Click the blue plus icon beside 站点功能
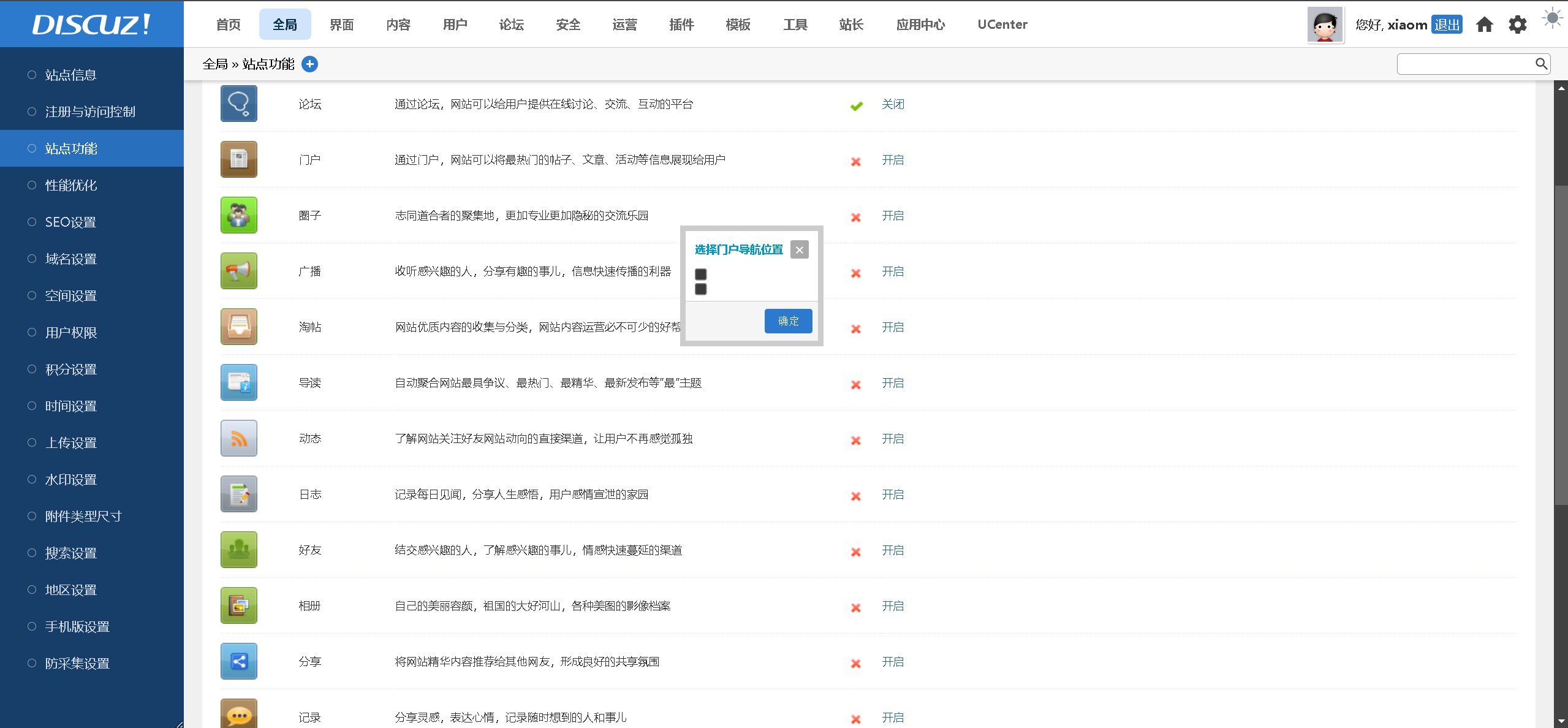This screenshot has height=728, width=1568. pyautogui.click(x=310, y=64)
